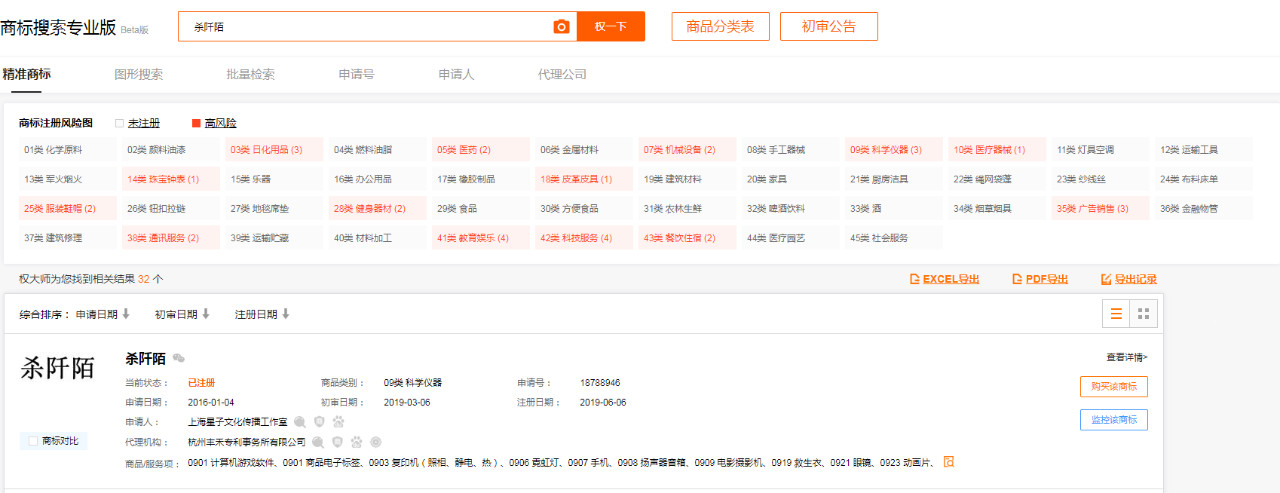Viewport: 1280px width, 493px height.
Task: Switch to list view layout
Action: (1116, 314)
